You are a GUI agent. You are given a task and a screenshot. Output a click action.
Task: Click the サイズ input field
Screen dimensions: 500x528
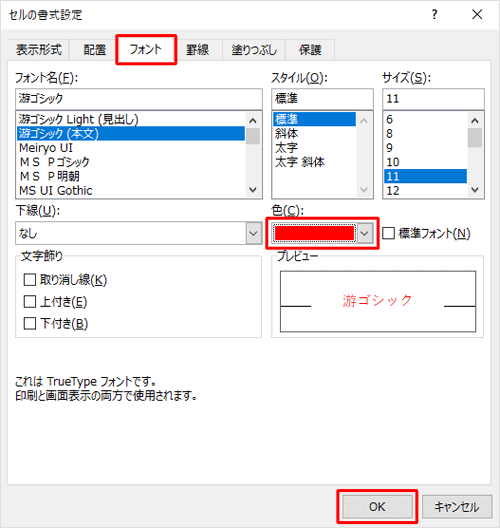[433, 99]
